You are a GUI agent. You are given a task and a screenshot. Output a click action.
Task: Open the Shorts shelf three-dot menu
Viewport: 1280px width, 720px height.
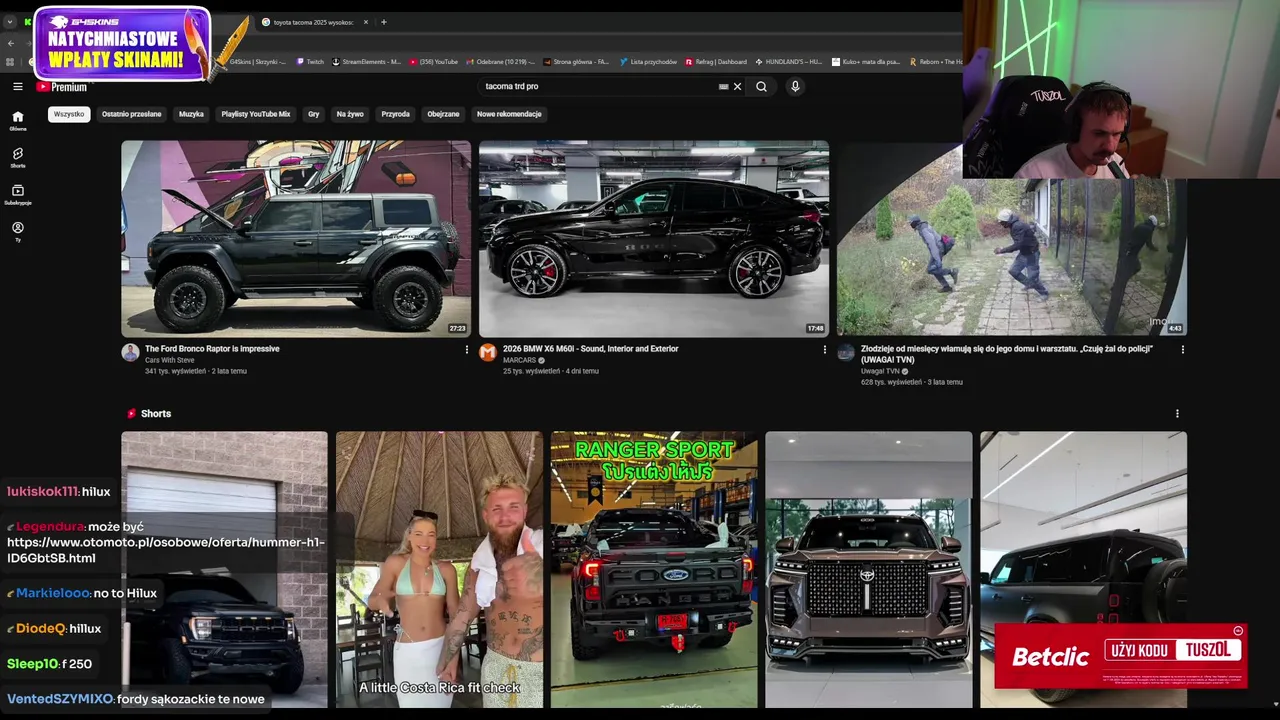coord(1177,413)
